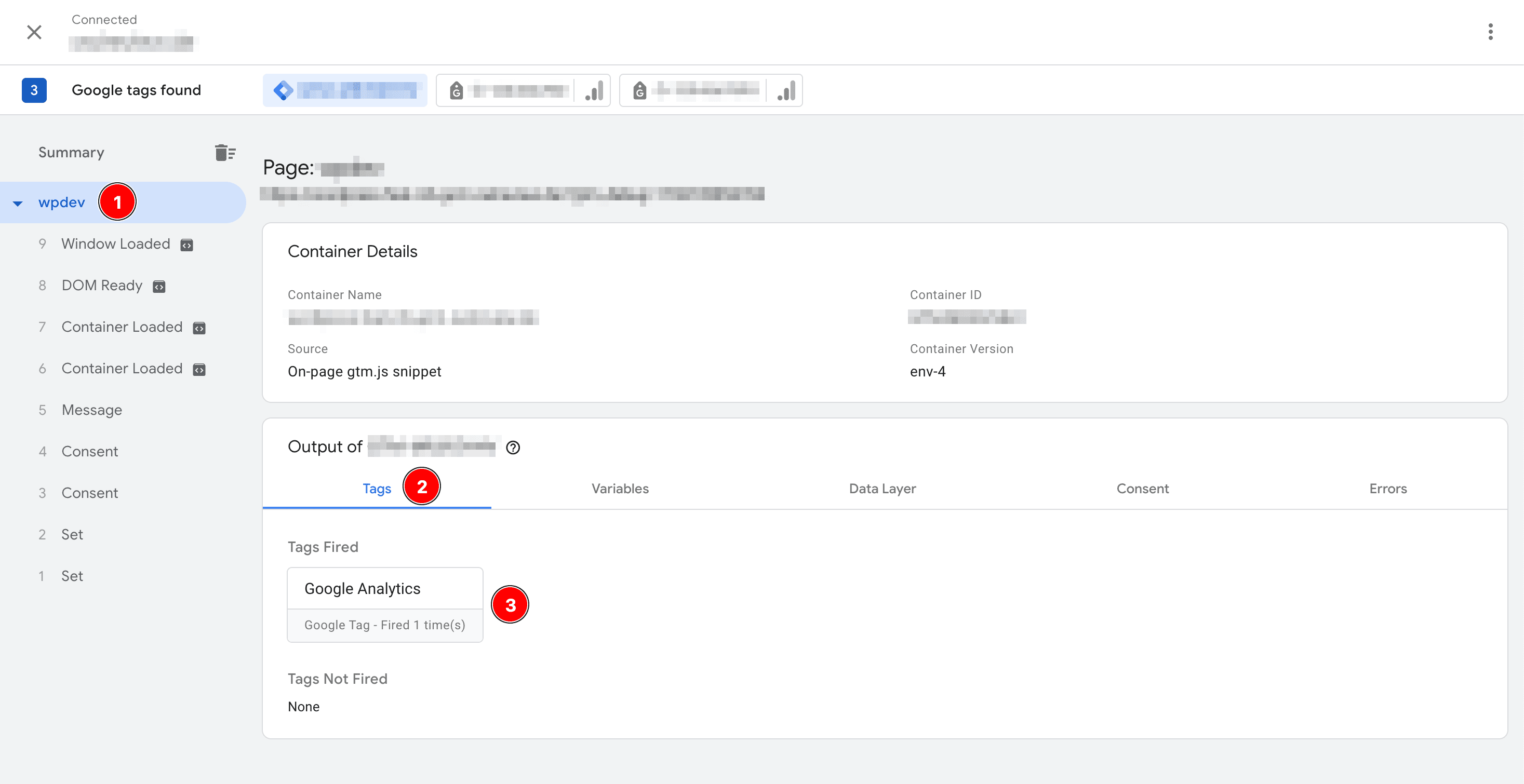Open the Google Analytics fired tag card

click(384, 604)
